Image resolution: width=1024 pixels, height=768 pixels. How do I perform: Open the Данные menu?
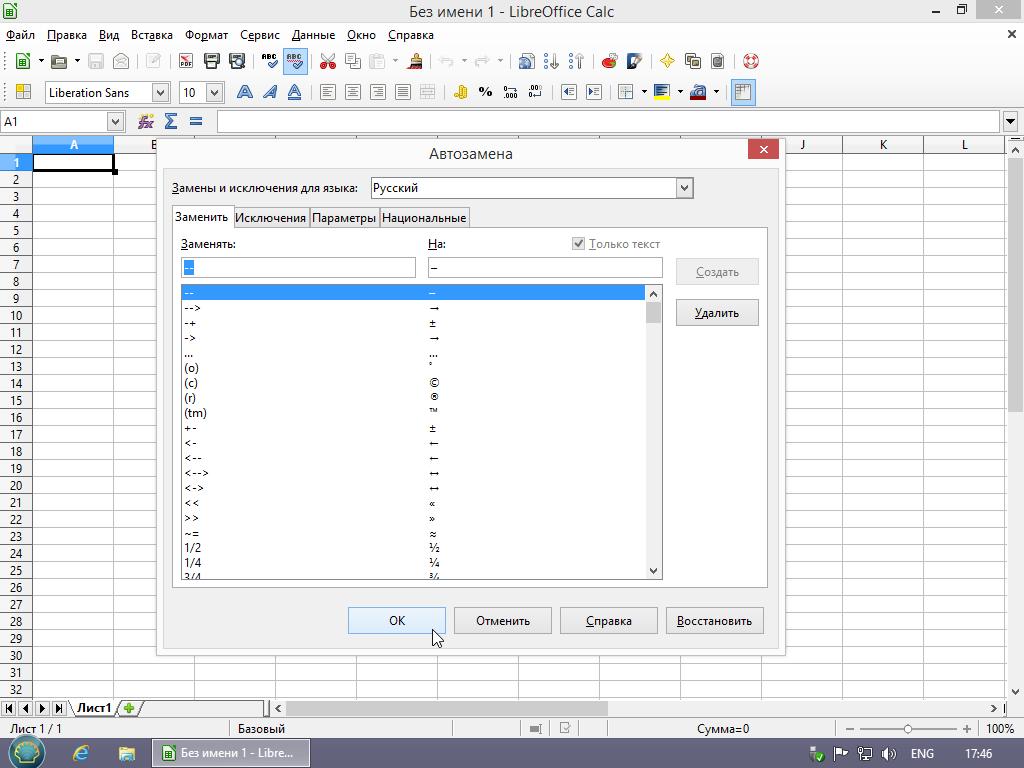(x=313, y=35)
